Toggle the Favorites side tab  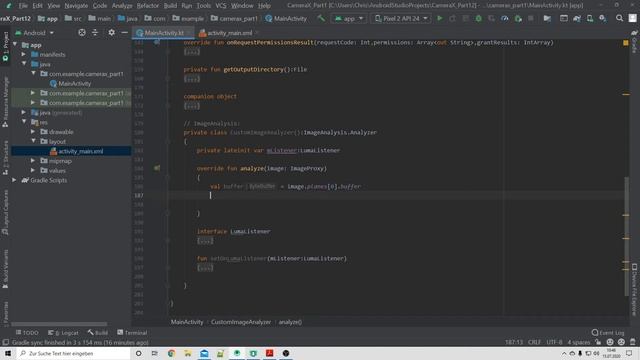click(x=5, y=313)
